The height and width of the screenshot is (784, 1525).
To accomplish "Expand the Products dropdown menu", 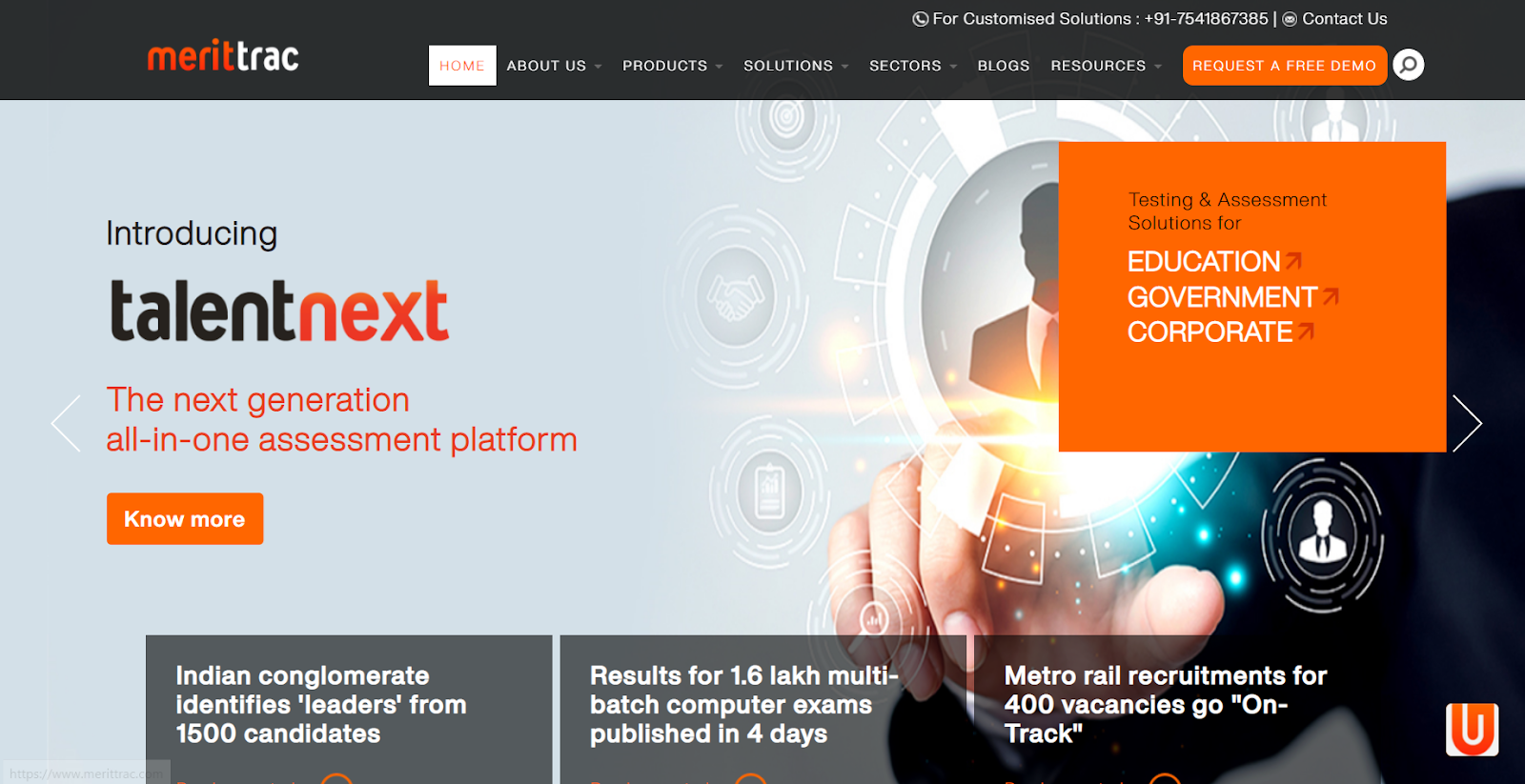I will [x=672, y=66].
